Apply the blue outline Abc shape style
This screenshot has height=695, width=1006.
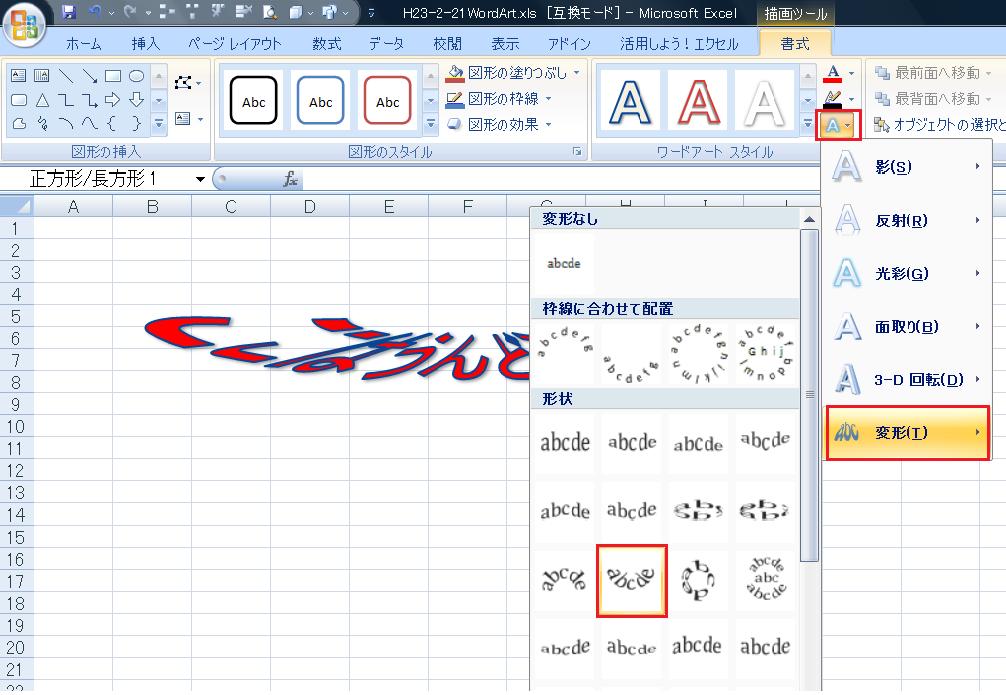[x=320, y=101]
